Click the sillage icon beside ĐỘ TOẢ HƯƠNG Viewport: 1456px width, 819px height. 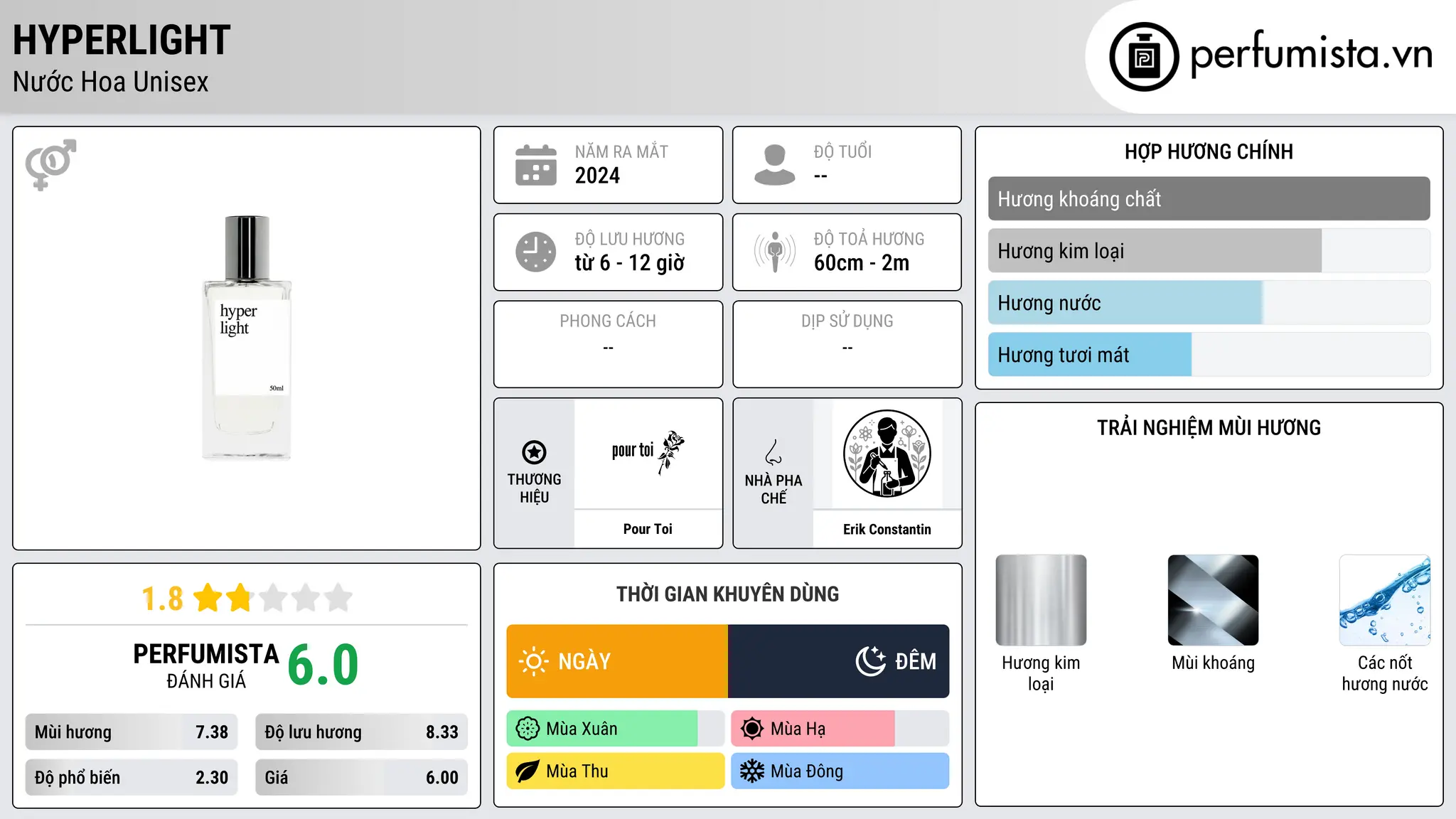(x=775, y=252)
